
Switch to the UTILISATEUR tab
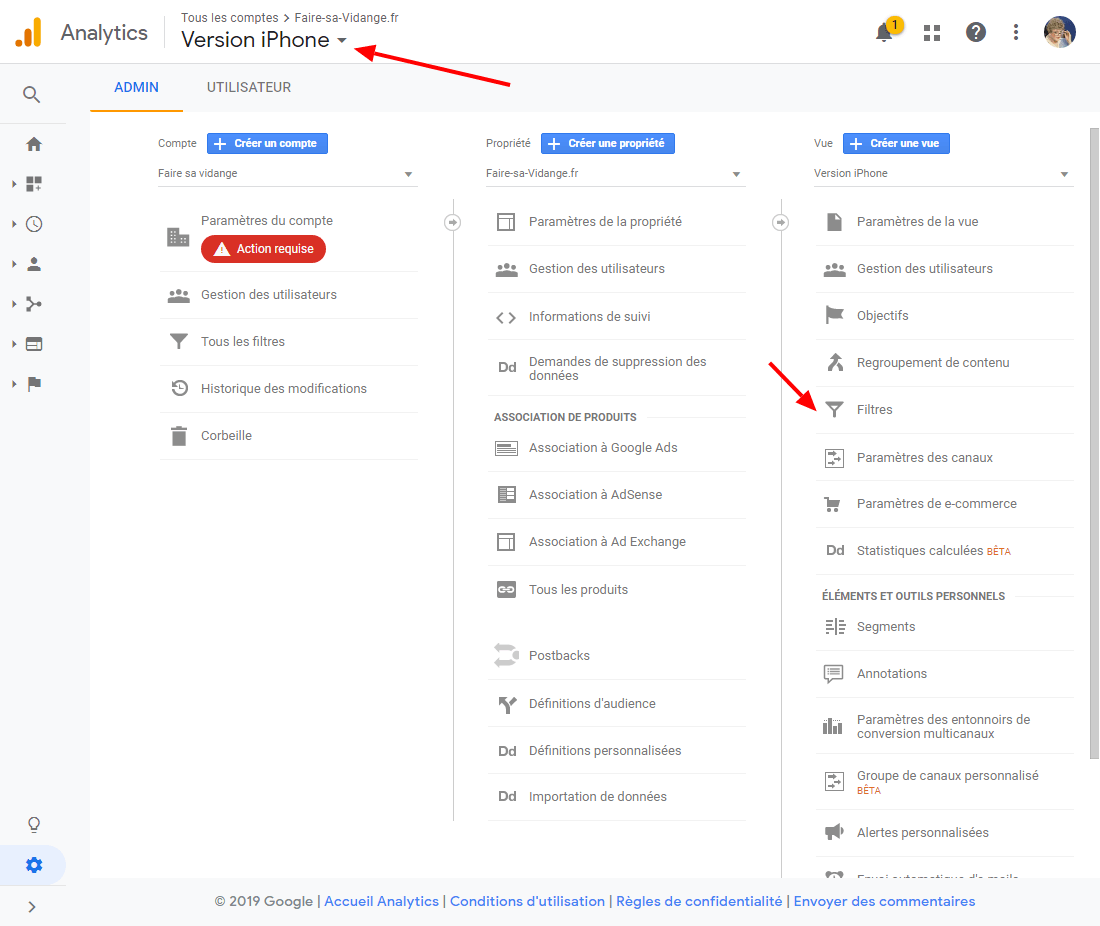[248, 88]
